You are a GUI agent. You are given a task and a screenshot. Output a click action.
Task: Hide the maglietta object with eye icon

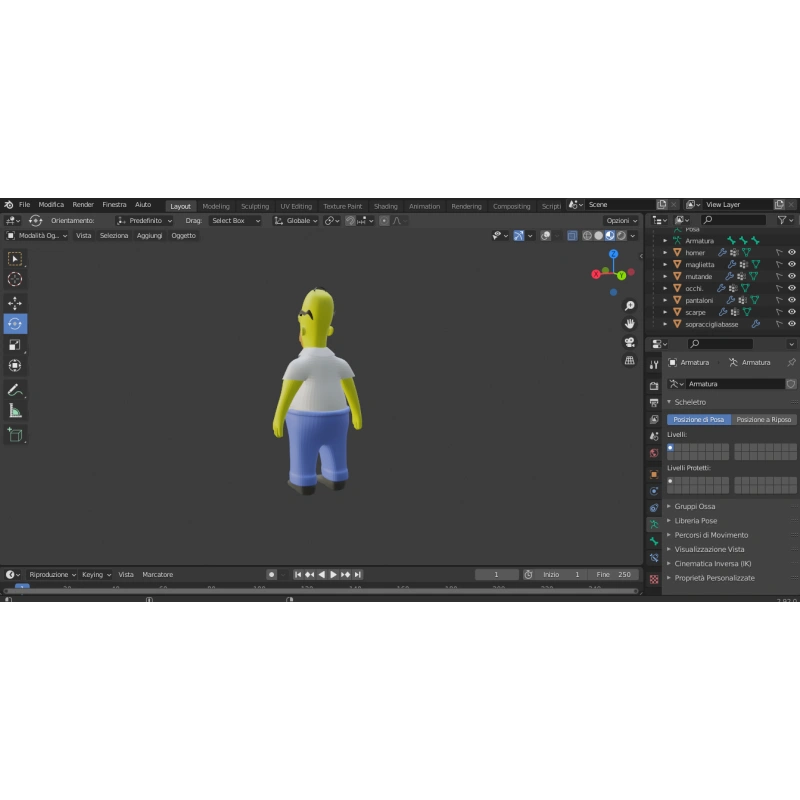[791, 264]
